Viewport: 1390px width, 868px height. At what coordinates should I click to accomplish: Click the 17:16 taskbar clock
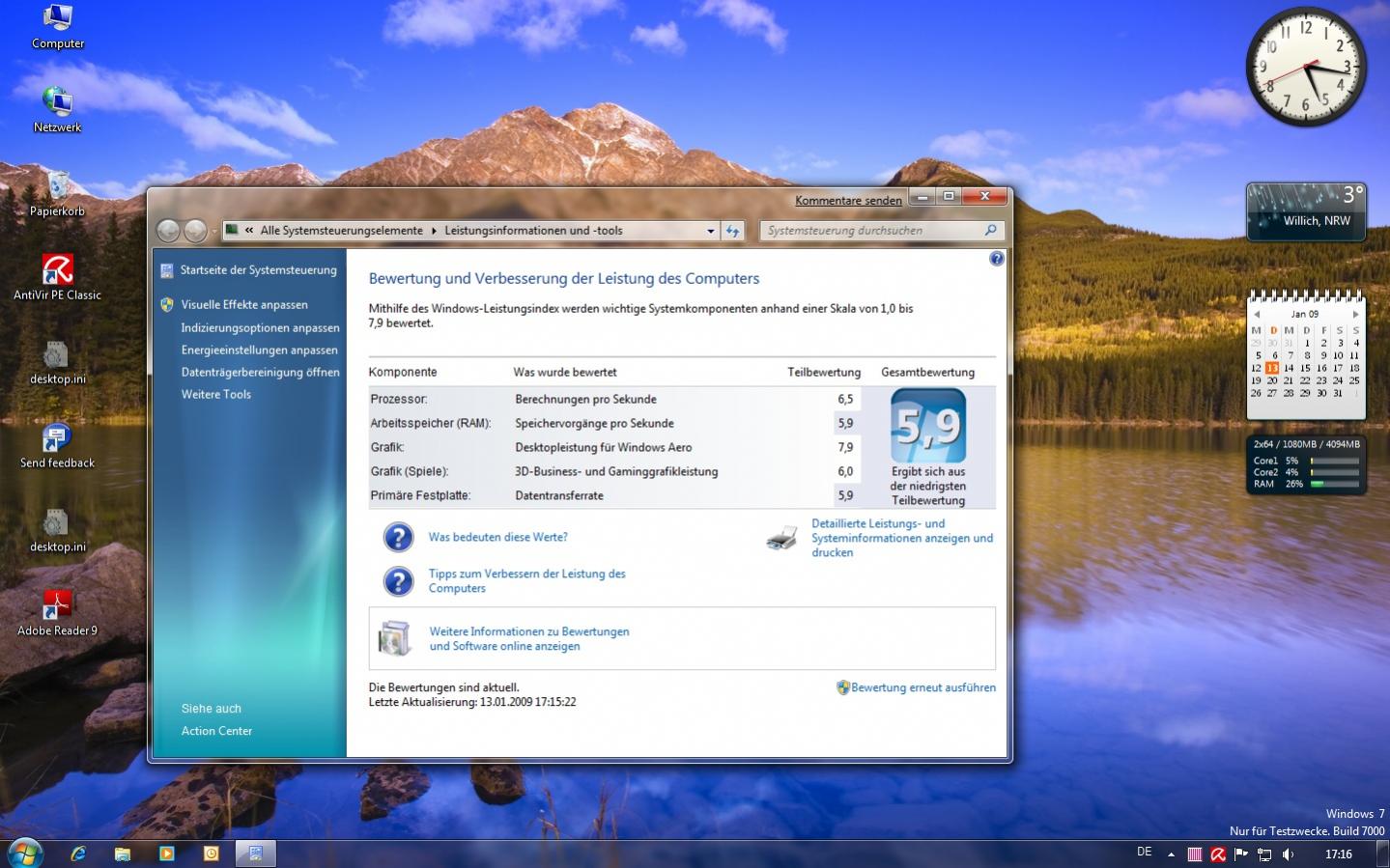pos(1339,854)
